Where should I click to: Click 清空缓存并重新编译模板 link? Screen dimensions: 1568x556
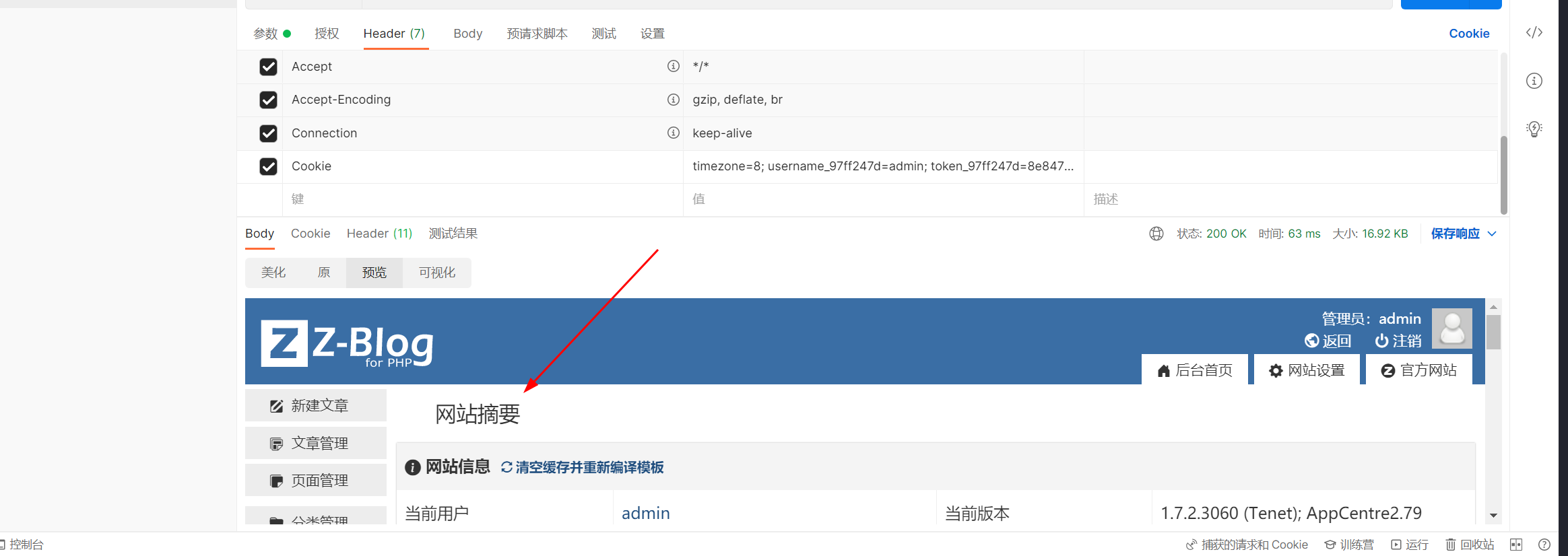[583, 467]
